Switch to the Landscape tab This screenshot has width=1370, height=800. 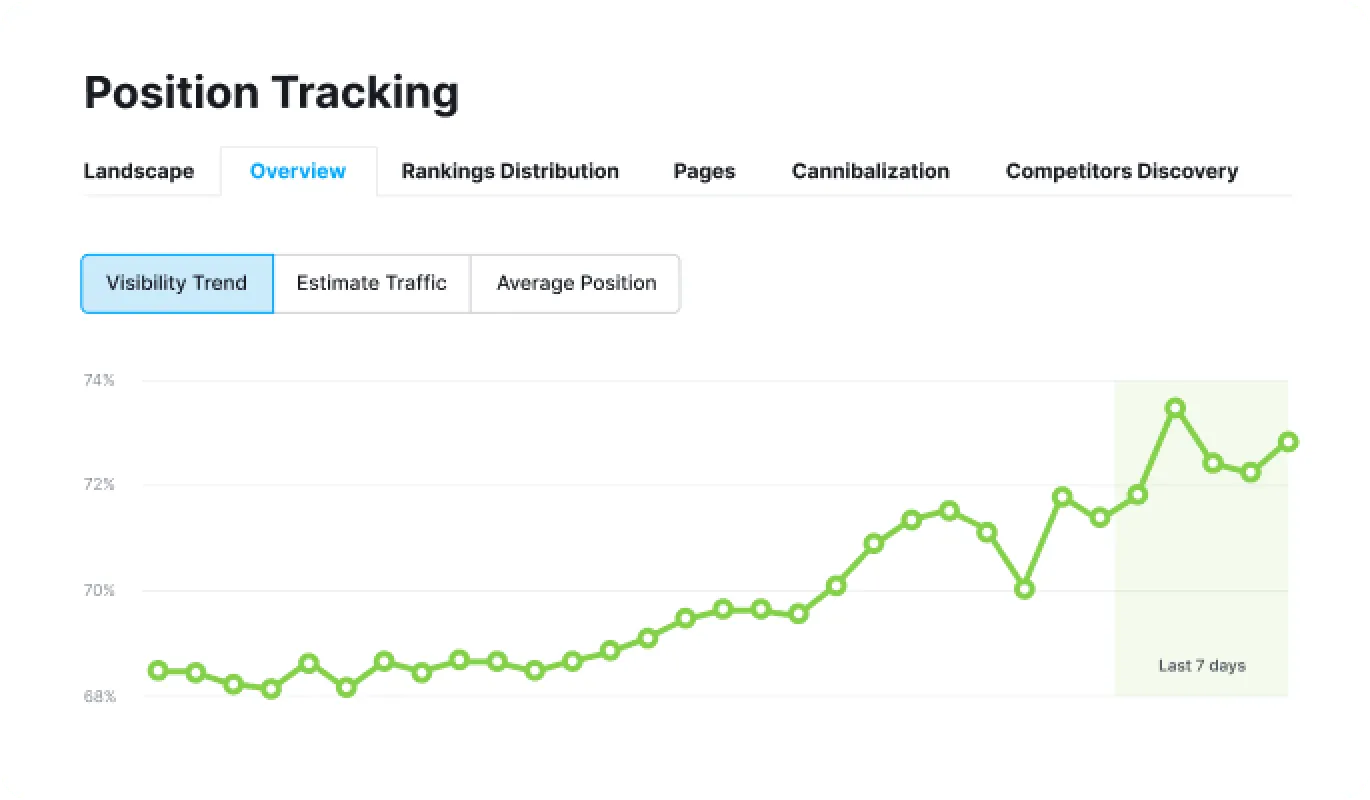(139, 171)
